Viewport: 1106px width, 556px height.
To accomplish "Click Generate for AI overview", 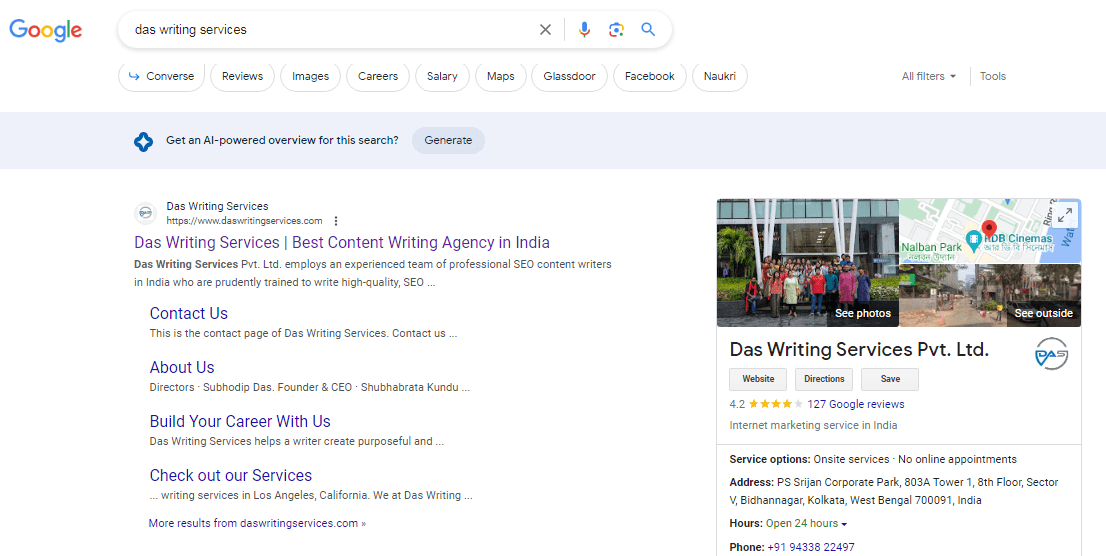I will point(448,140).
